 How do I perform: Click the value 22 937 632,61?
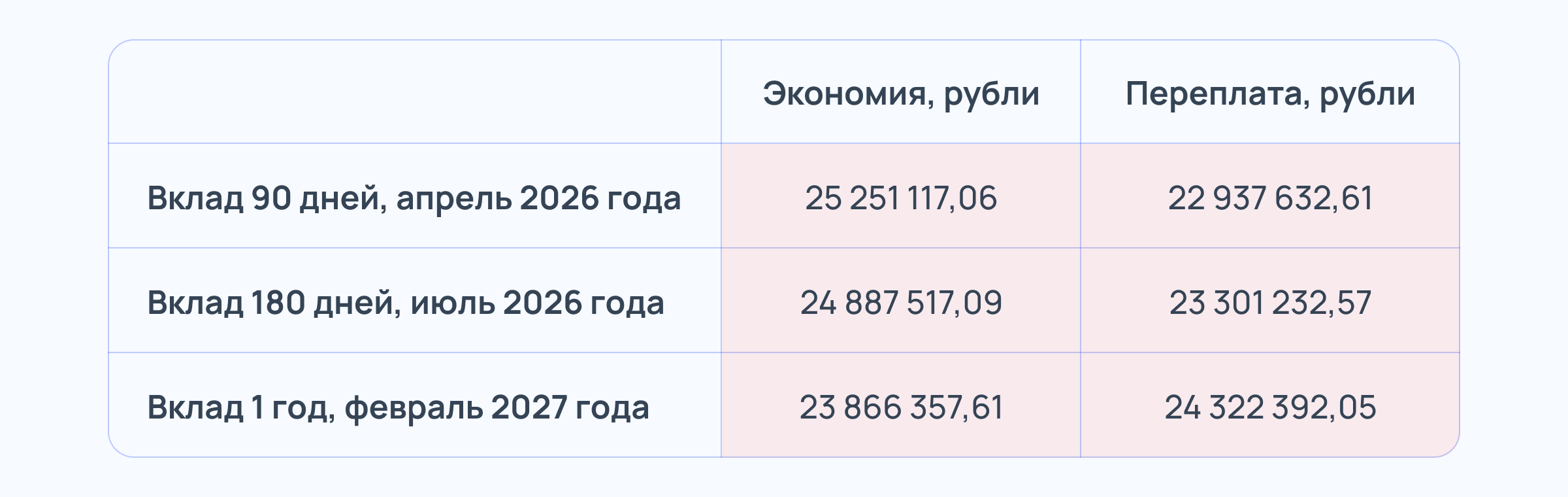tap(1269, 197)
